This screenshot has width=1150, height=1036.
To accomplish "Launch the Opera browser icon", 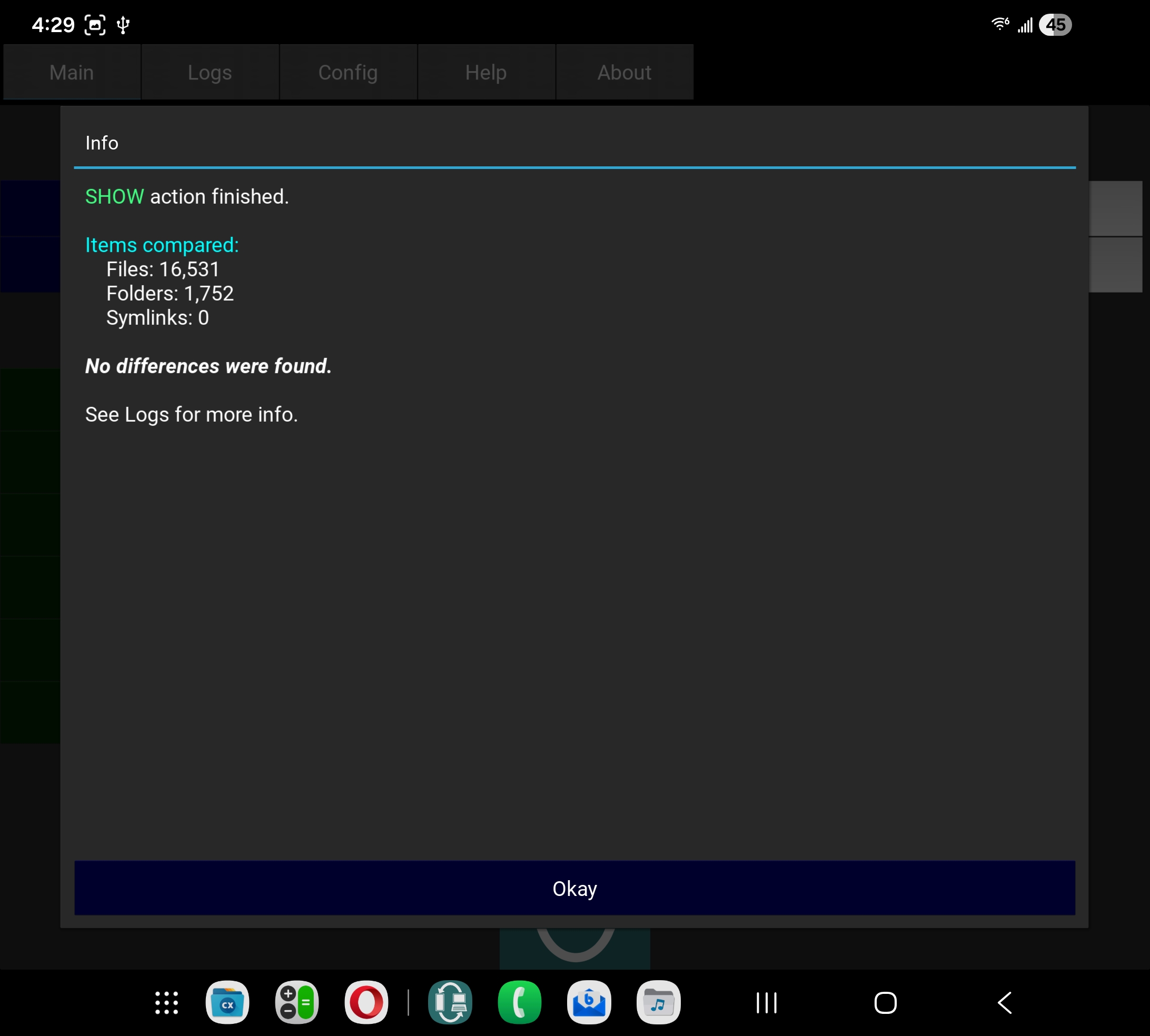I will [366, 1002].
